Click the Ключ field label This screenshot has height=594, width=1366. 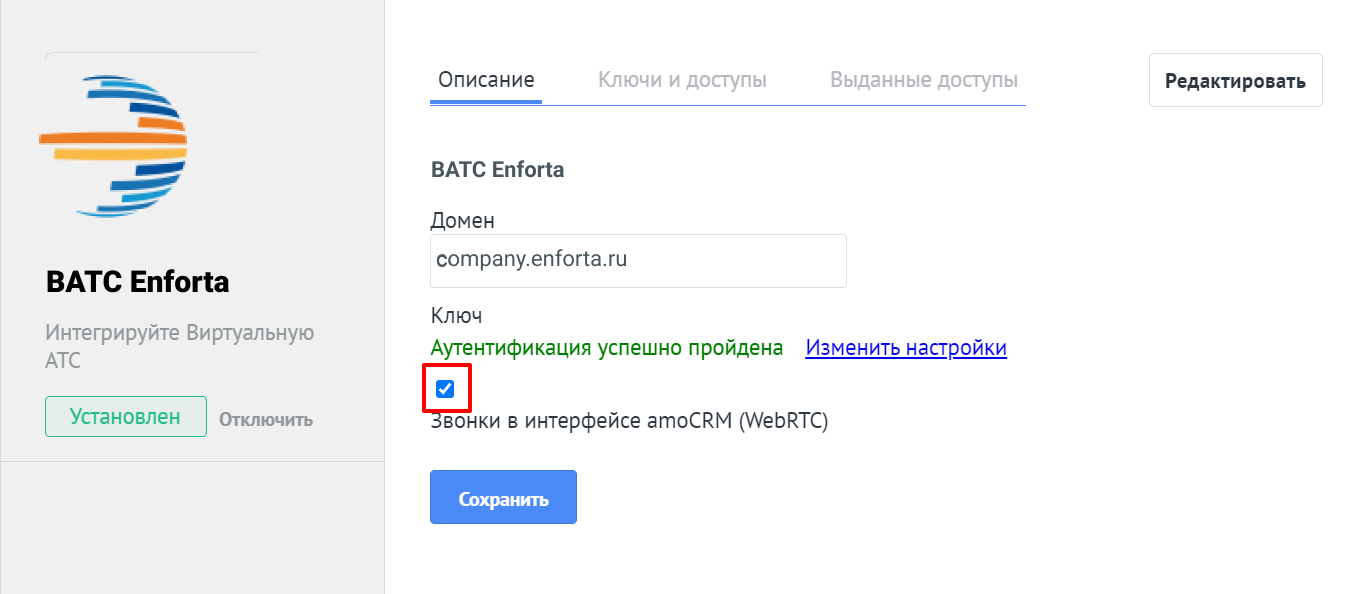click(x=456, y=316)
